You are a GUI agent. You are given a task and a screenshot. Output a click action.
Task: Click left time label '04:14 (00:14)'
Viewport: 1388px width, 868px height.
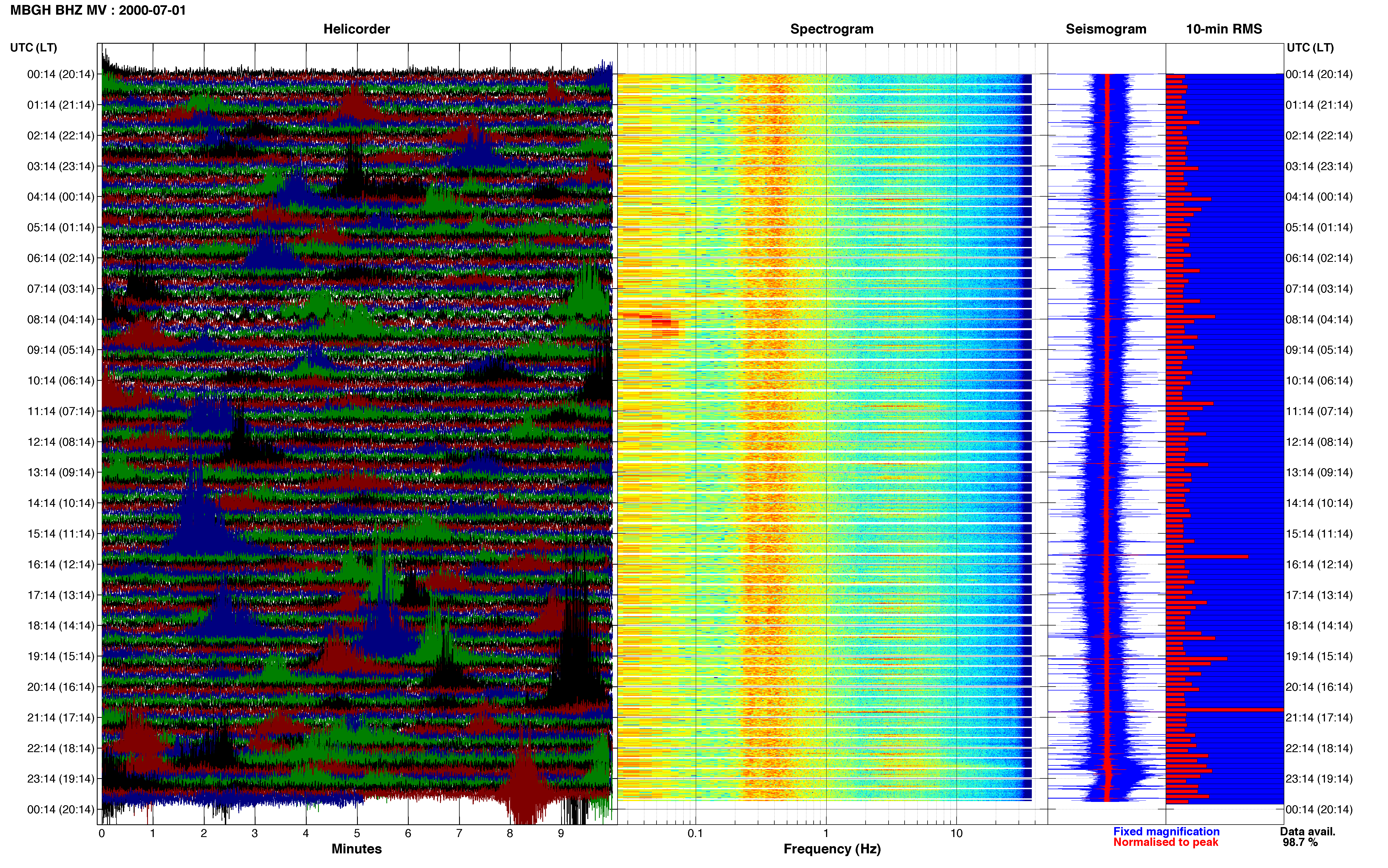pyautogui.click(x=61, y=197)
